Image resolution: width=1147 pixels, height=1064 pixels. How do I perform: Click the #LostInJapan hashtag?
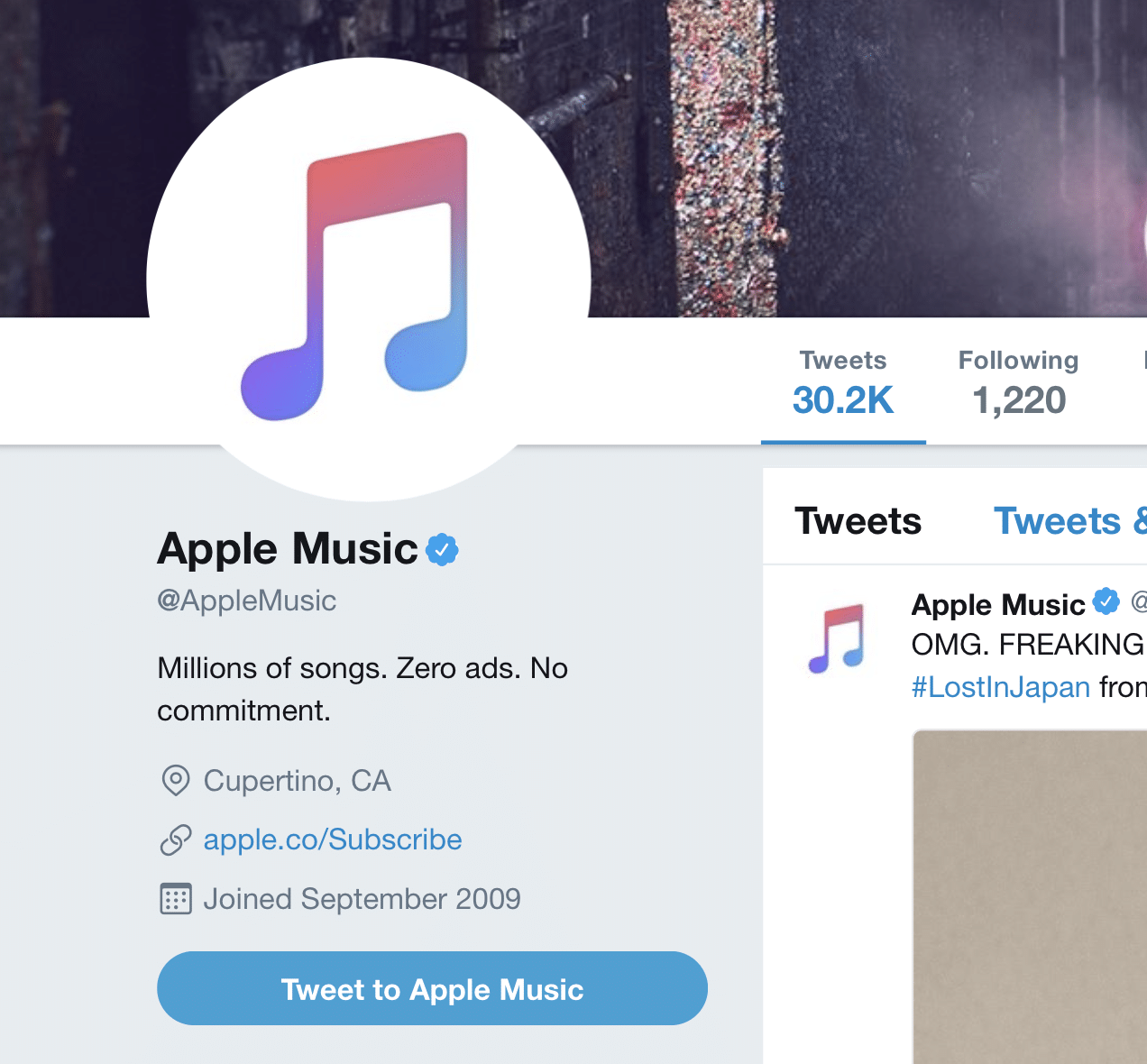coord(1001,687)
